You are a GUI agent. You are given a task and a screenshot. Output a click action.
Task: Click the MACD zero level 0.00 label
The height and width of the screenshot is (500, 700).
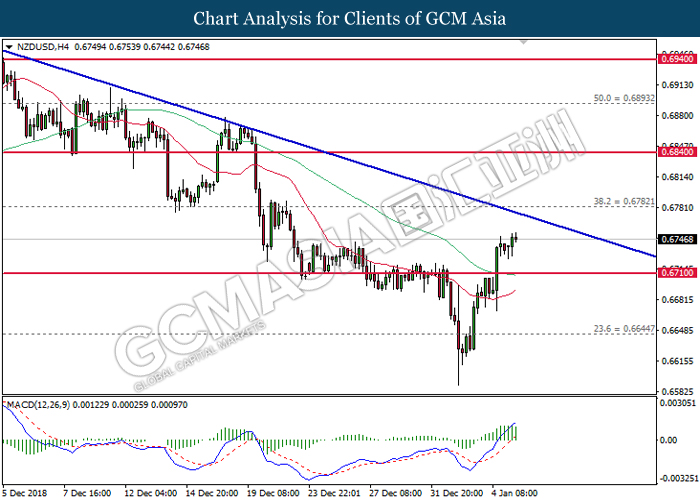point(668,440)
